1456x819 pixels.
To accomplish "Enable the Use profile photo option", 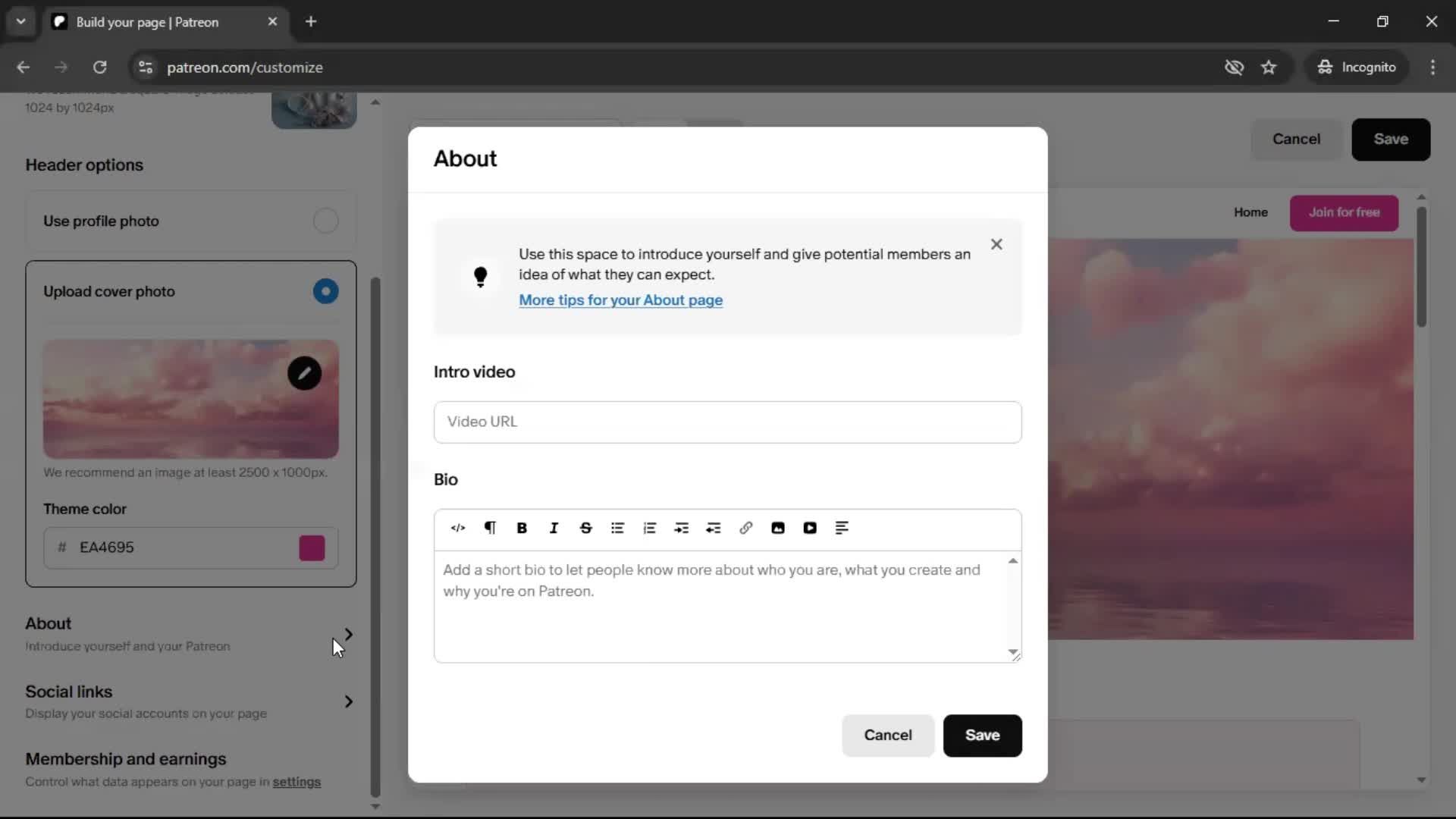I will coord(326,221).
